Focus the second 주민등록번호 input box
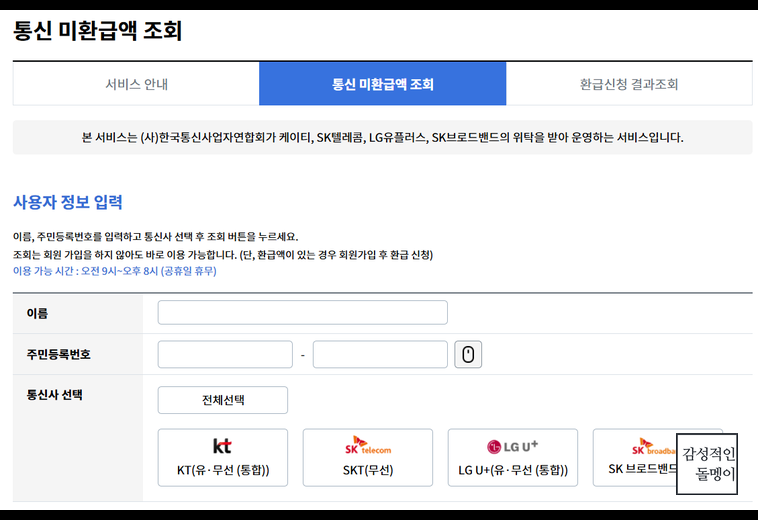This screenshot has width=758, height=520. point(380,354)
